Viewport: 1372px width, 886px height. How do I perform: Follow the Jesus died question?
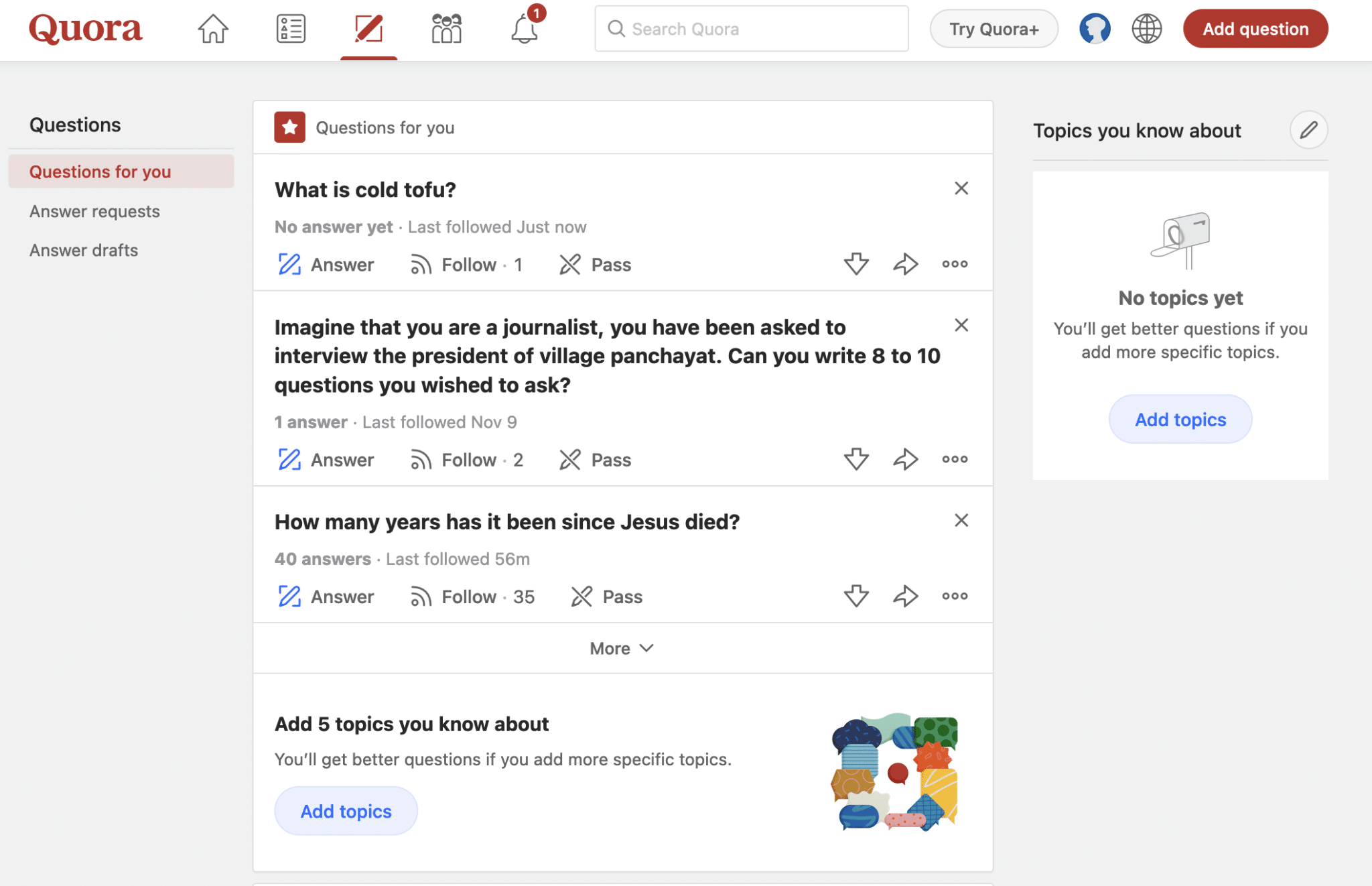(x=472, y=596)
